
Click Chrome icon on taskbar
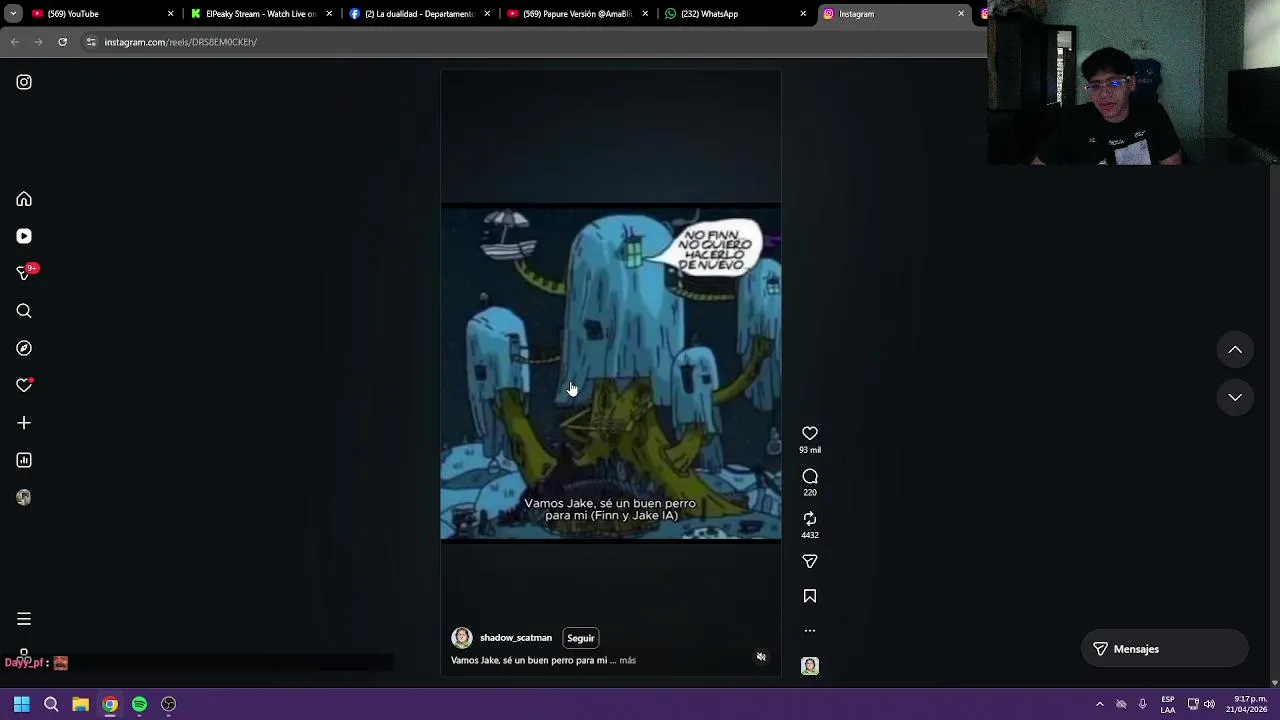(110, 704)
